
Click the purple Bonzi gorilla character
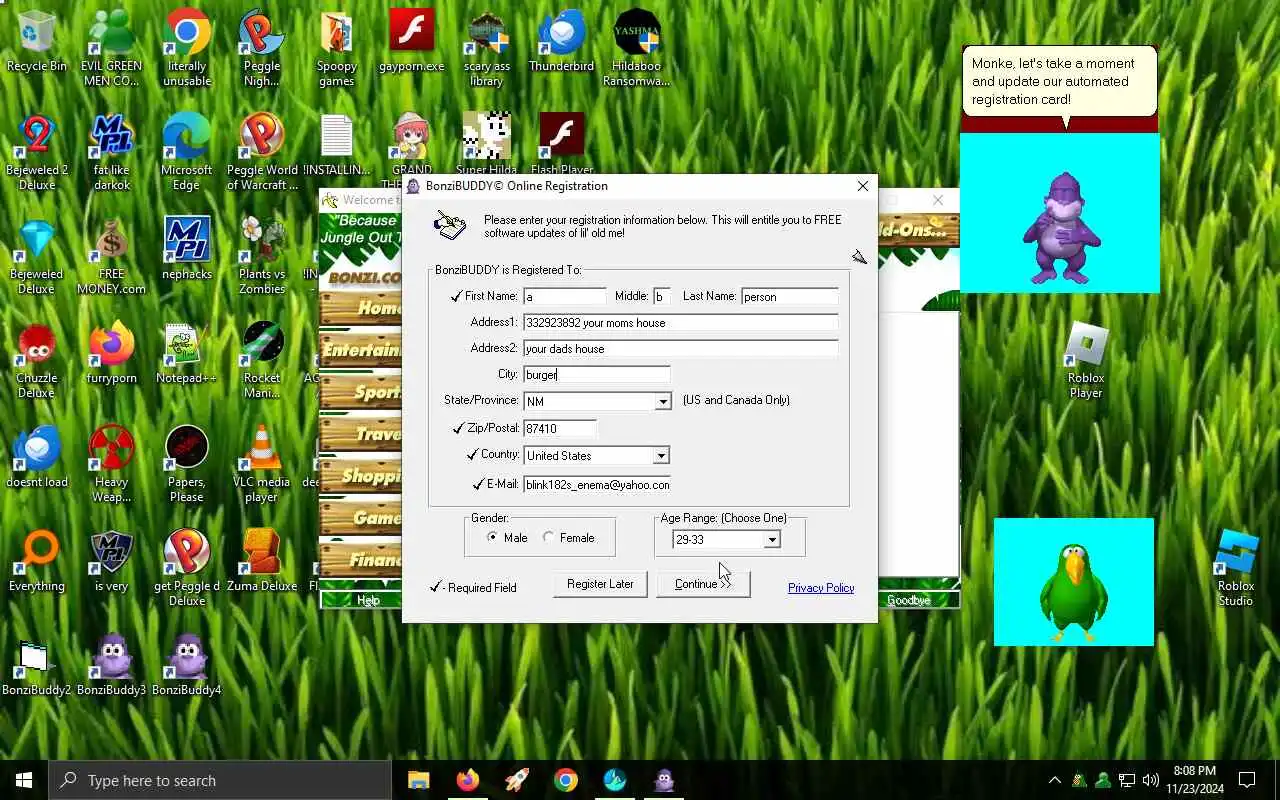pyautogui.click(x=1062, y=228)
